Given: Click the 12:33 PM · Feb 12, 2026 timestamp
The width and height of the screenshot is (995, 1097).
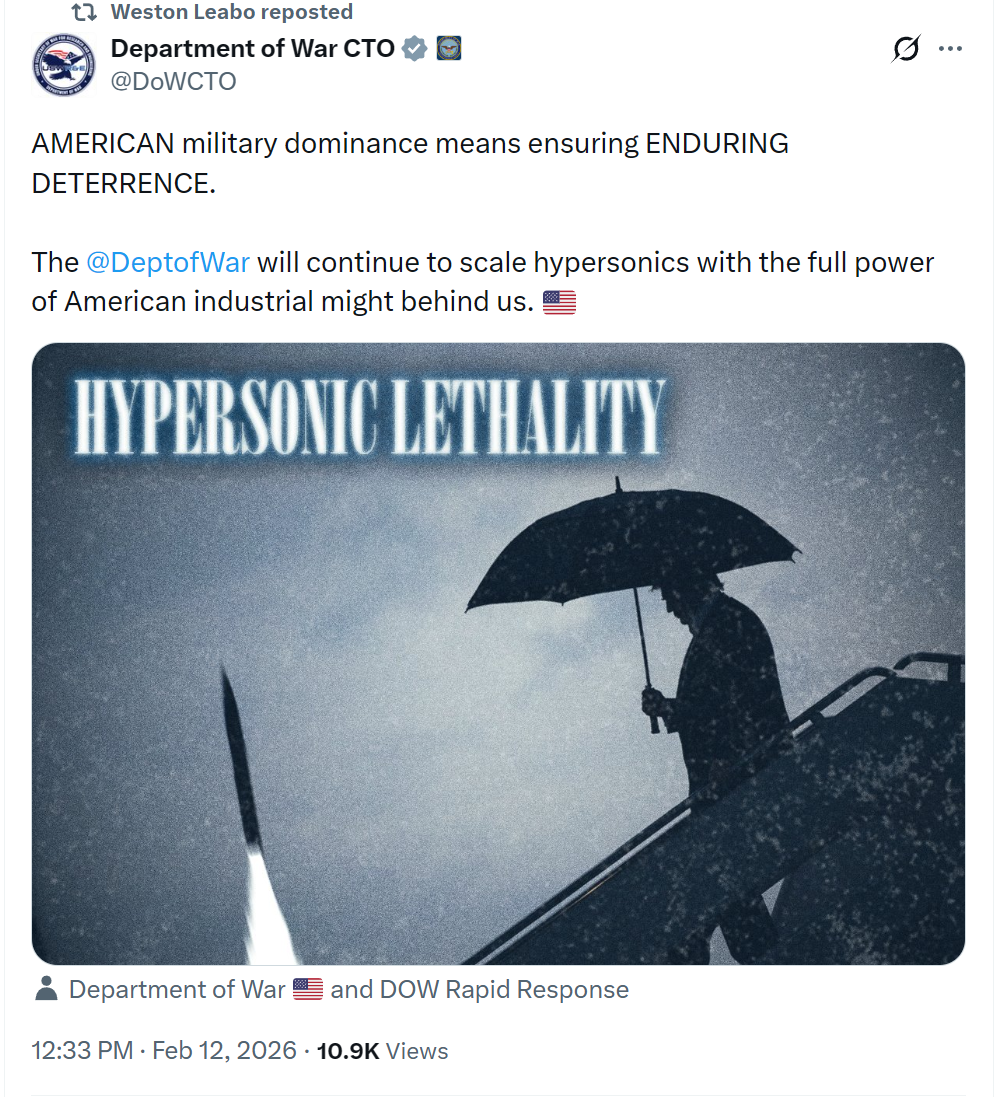Looking at the screenshot, I should coord(164,1051).
